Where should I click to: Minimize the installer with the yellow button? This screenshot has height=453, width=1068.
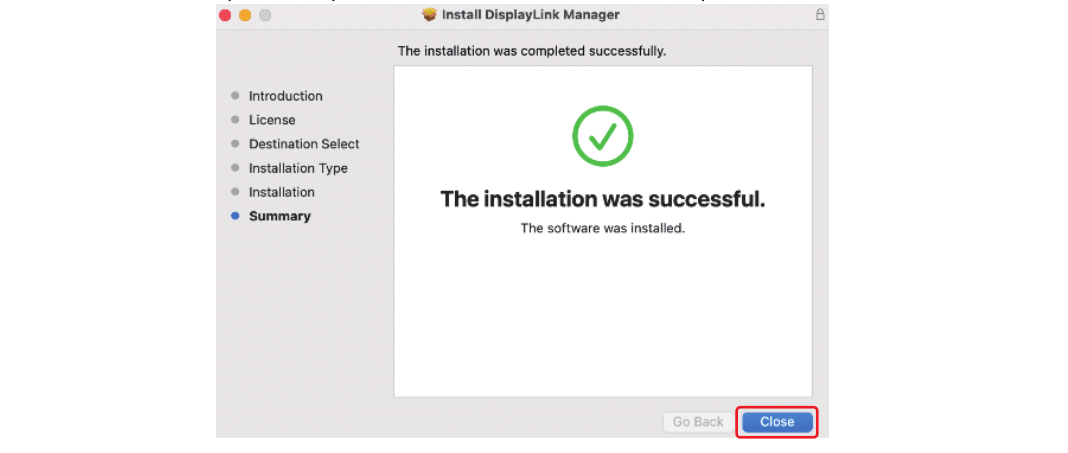245,15
